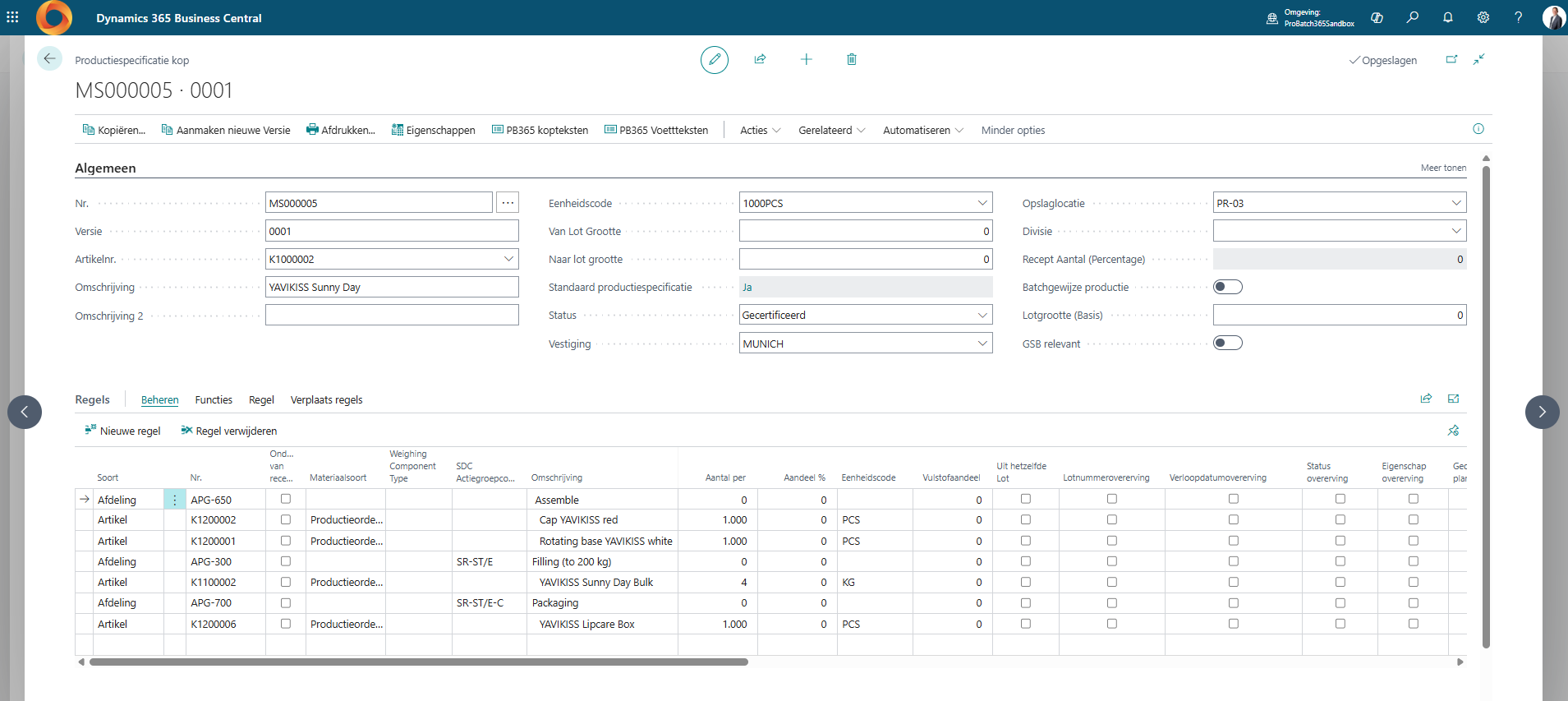The width and height of the screenshot is (1568, 701).
Task: Click the environment ProBatch365Sandbox icon
Action: point(1272,18)
